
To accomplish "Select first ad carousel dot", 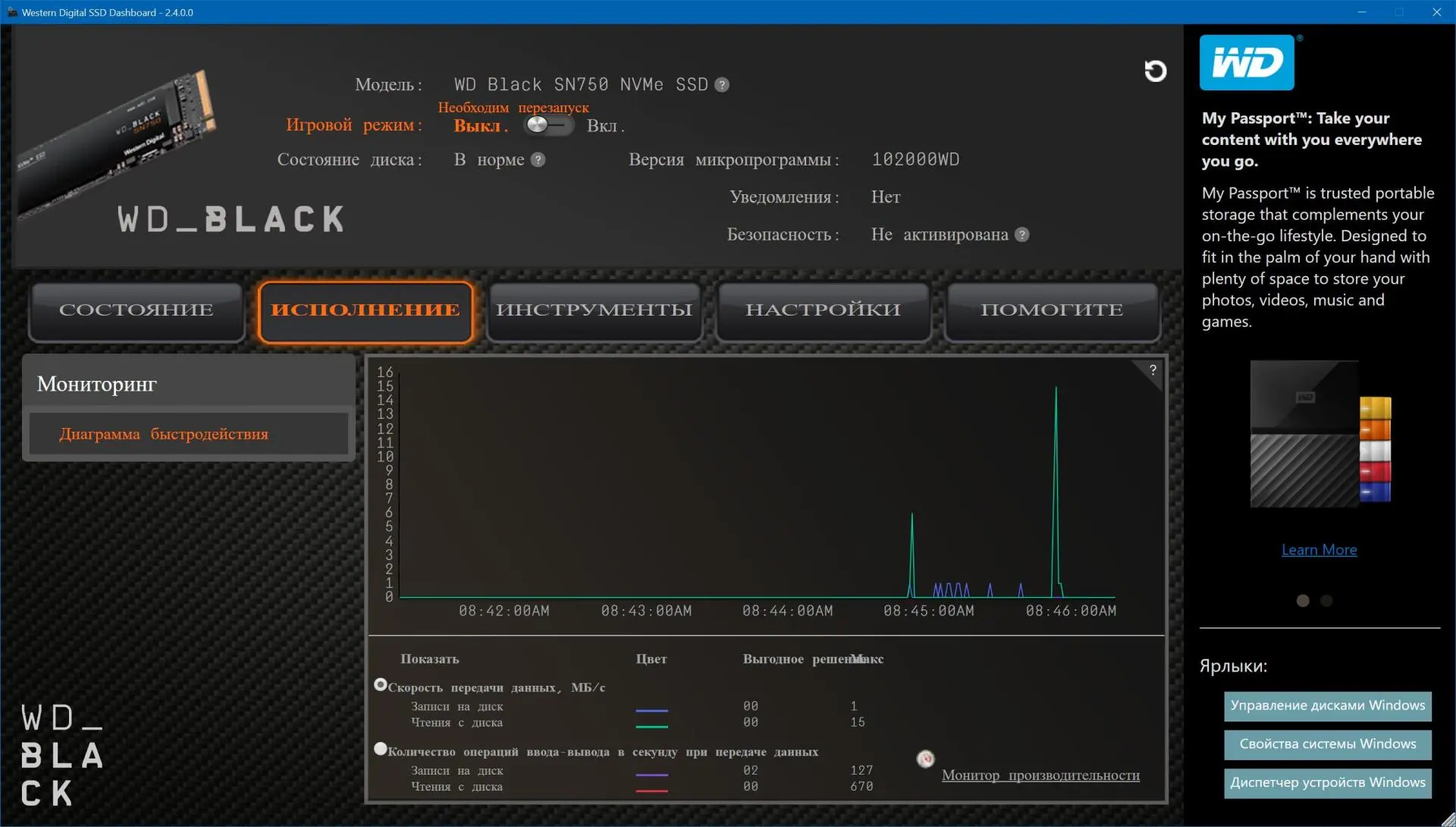I will (1303, 601).
